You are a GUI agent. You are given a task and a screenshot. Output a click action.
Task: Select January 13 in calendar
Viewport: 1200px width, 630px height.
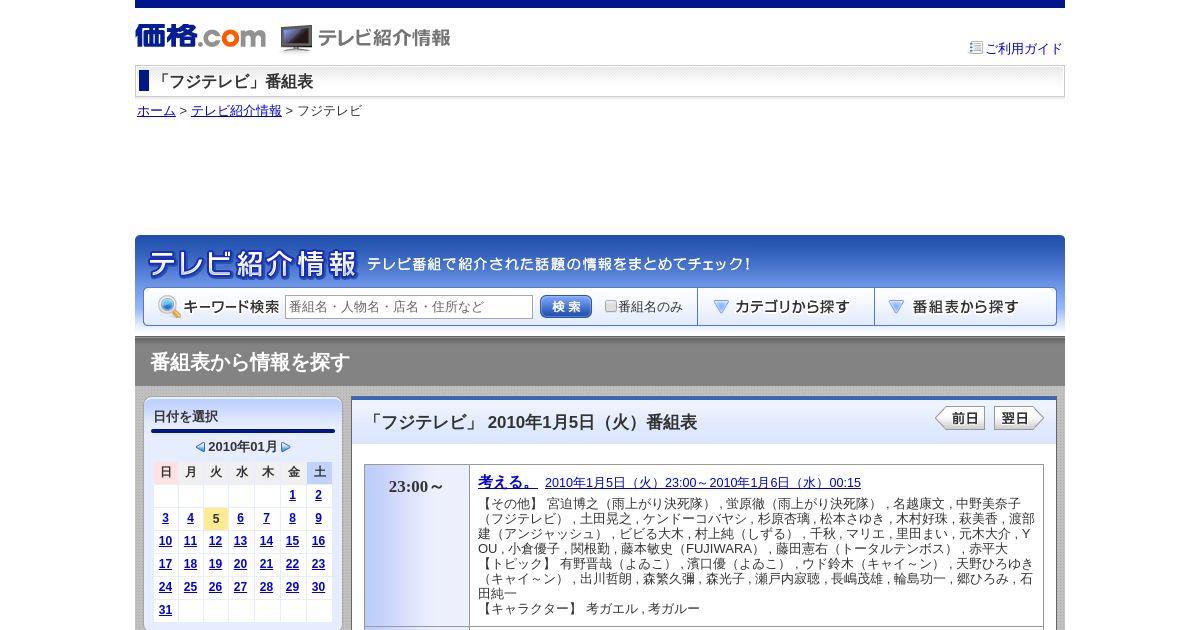point(241,541)
